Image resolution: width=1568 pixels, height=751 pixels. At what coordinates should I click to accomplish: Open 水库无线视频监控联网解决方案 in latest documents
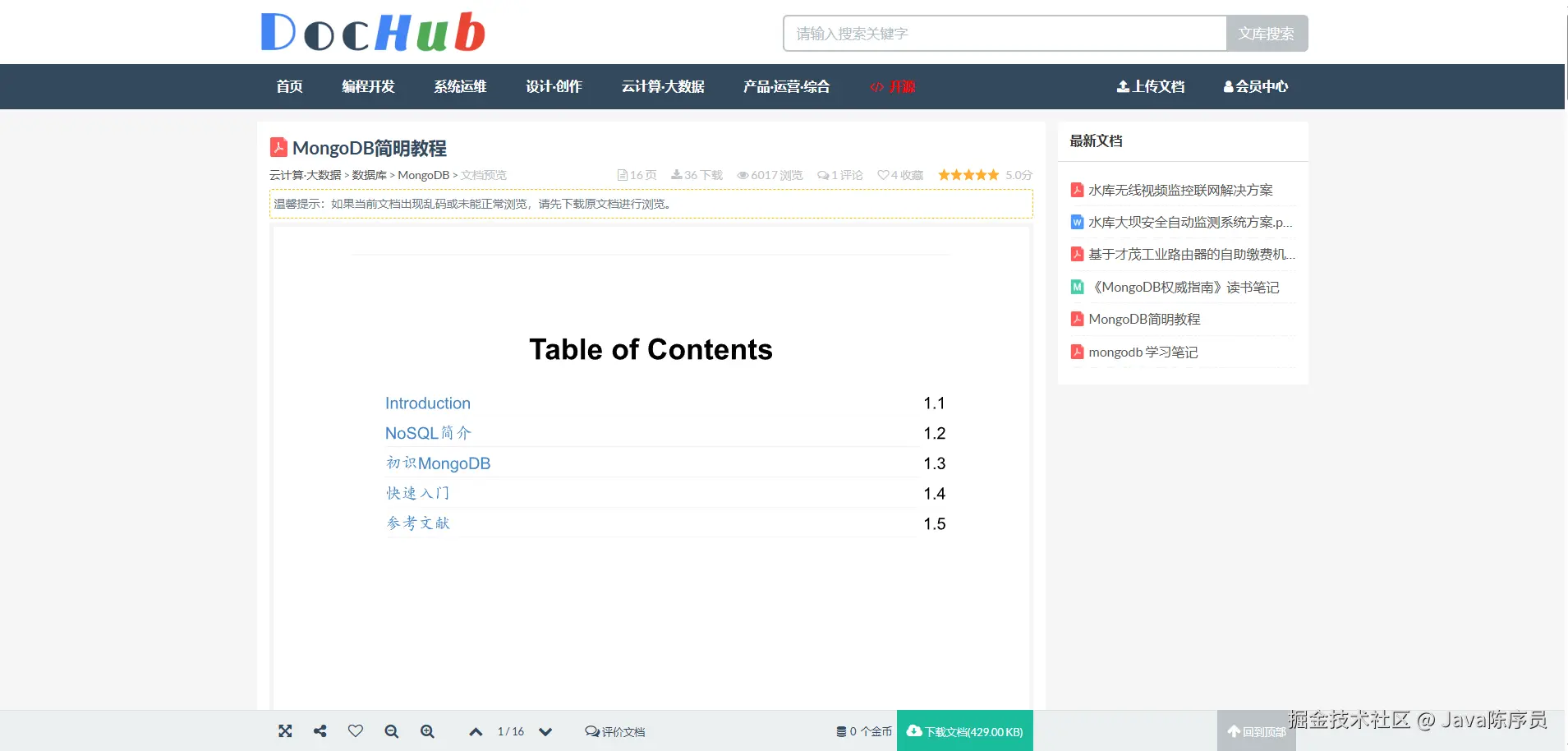1180,191
